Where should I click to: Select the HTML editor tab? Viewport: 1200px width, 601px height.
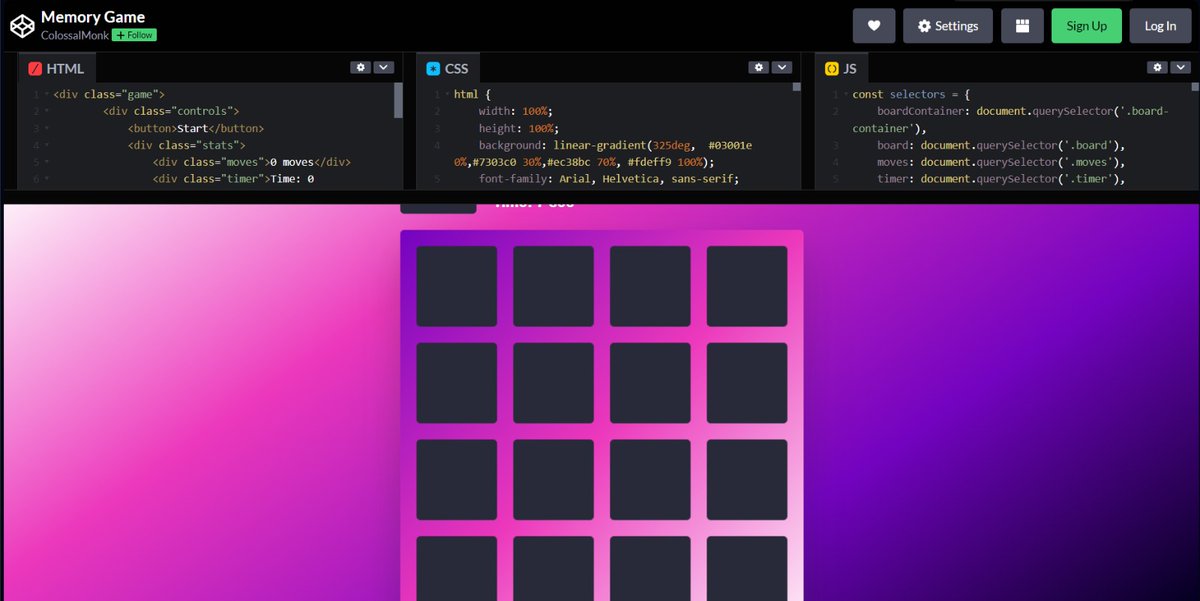[x=57, y=68]
